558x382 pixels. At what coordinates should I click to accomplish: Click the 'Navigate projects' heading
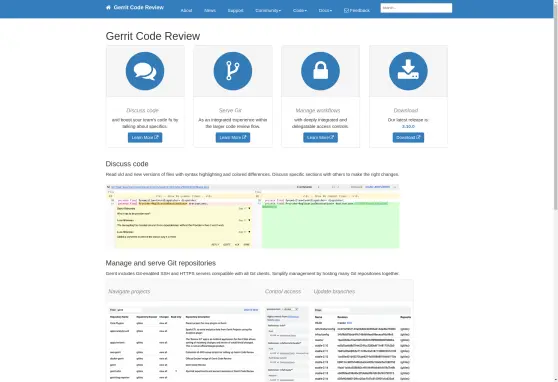[x=129, y=291]
